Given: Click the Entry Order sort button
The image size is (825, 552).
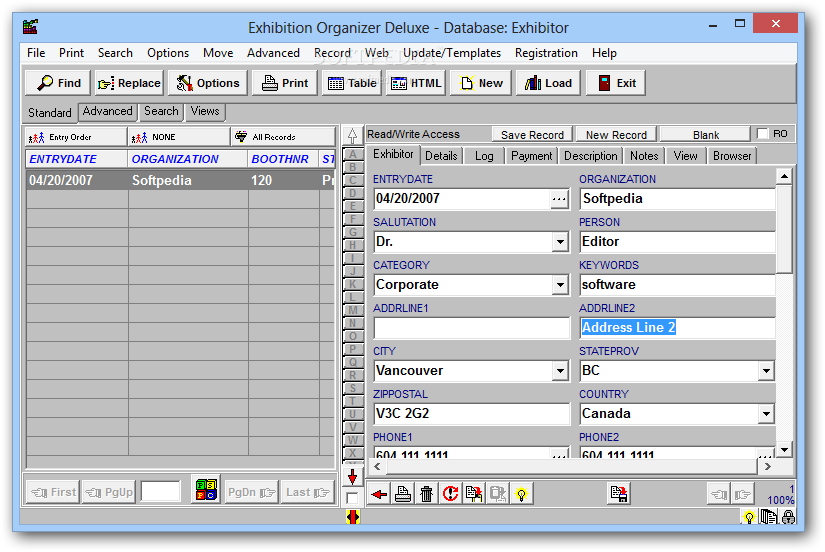Looking at the screenshot, I should 75,137.
